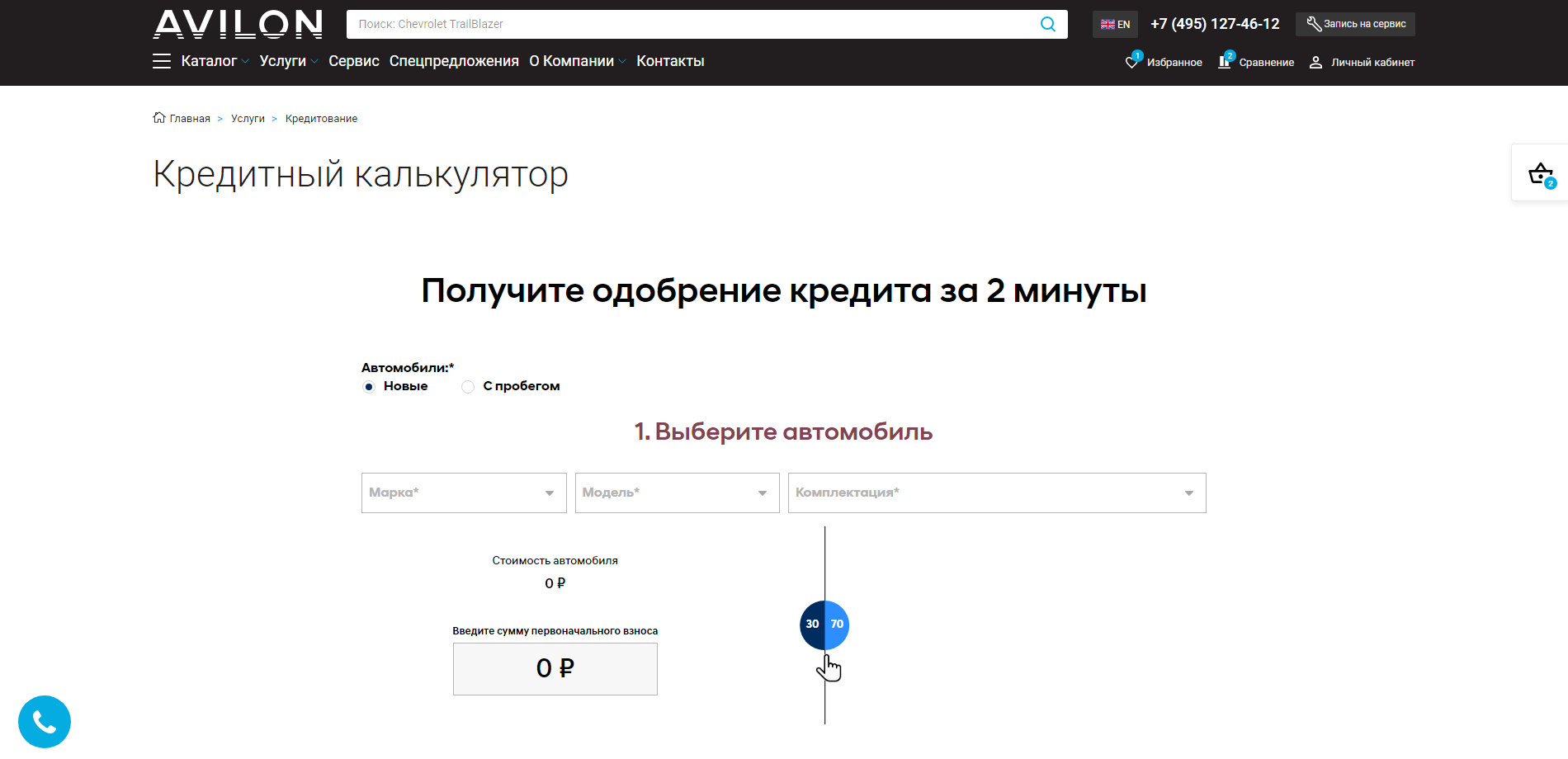Open the Контакты menu item
1568x759 pixels.
point(670,61)
